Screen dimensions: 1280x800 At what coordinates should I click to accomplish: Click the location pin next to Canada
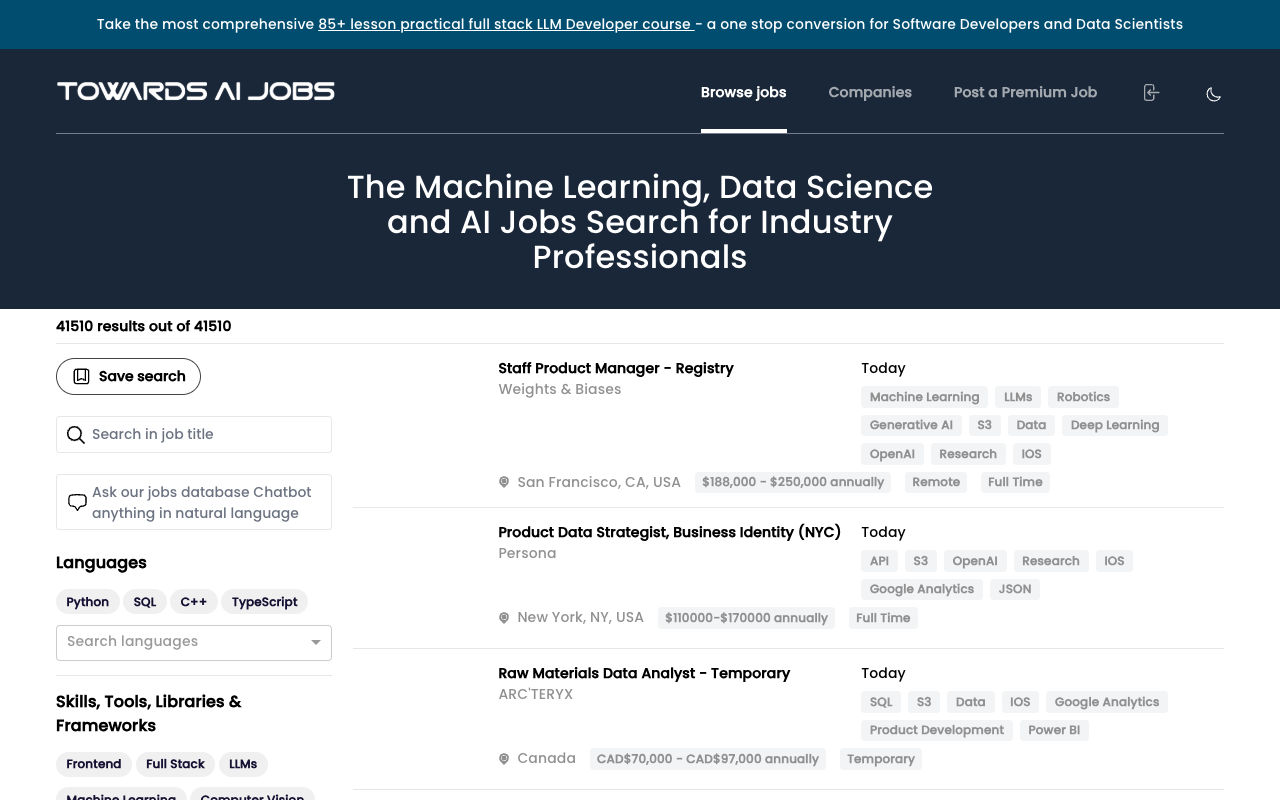coord(504,759)
